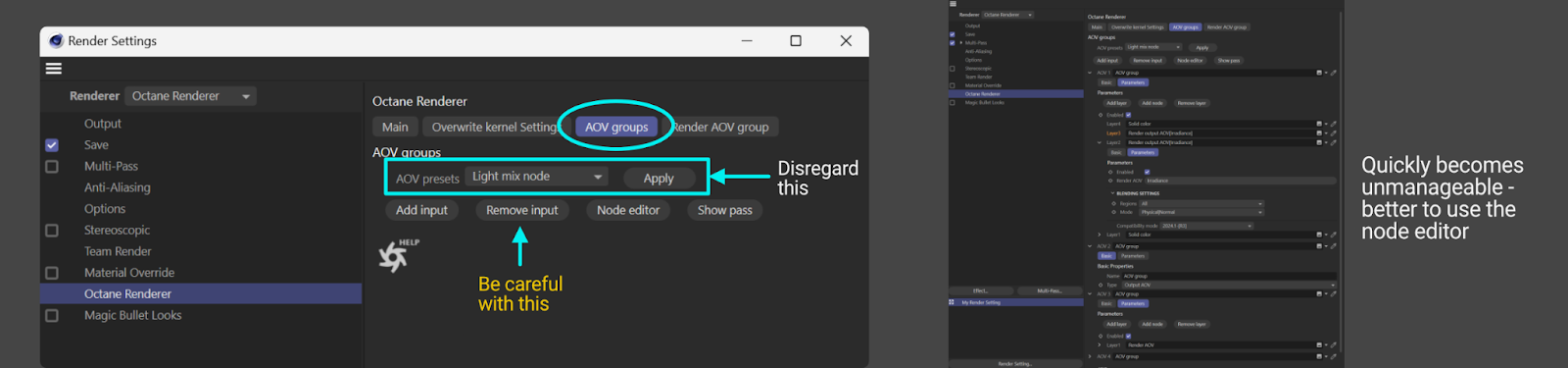The height and width of the screenshot is (368, 1568).
Task: Click eyedropper icon on Layer2 row, right panel
Action: pos(1333,143)
